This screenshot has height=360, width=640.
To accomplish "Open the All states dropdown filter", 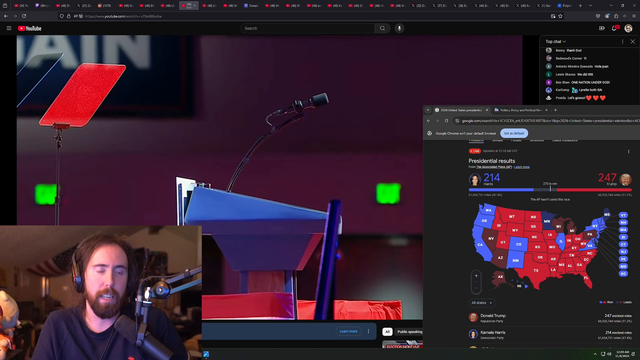I will coord(482,303).
